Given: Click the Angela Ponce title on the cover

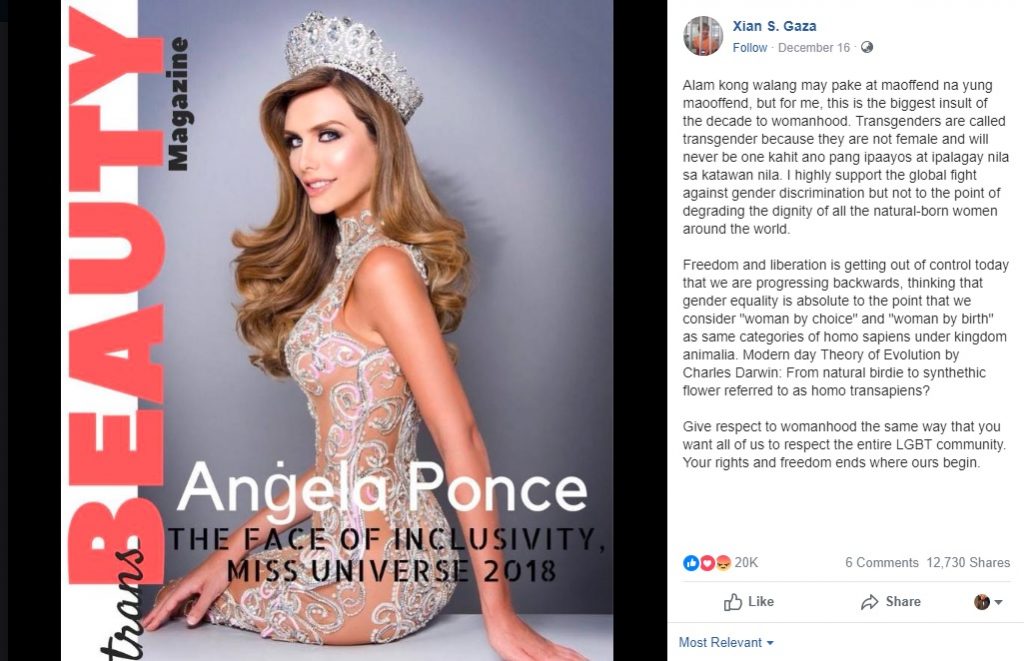Looking at the screenshot, I should click(x=383, y=488).
